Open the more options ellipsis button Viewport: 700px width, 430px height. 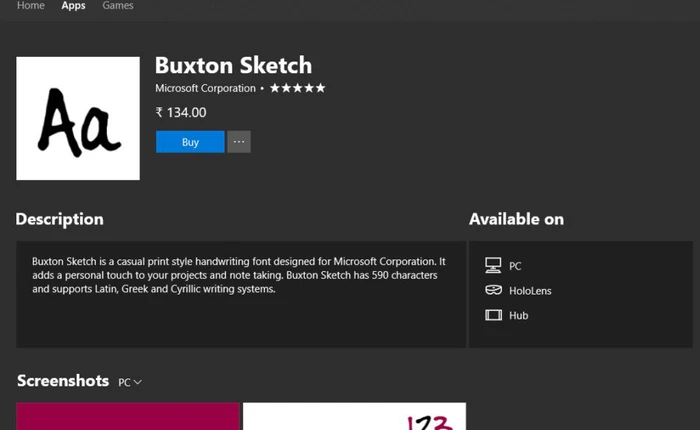coord(239,142)
